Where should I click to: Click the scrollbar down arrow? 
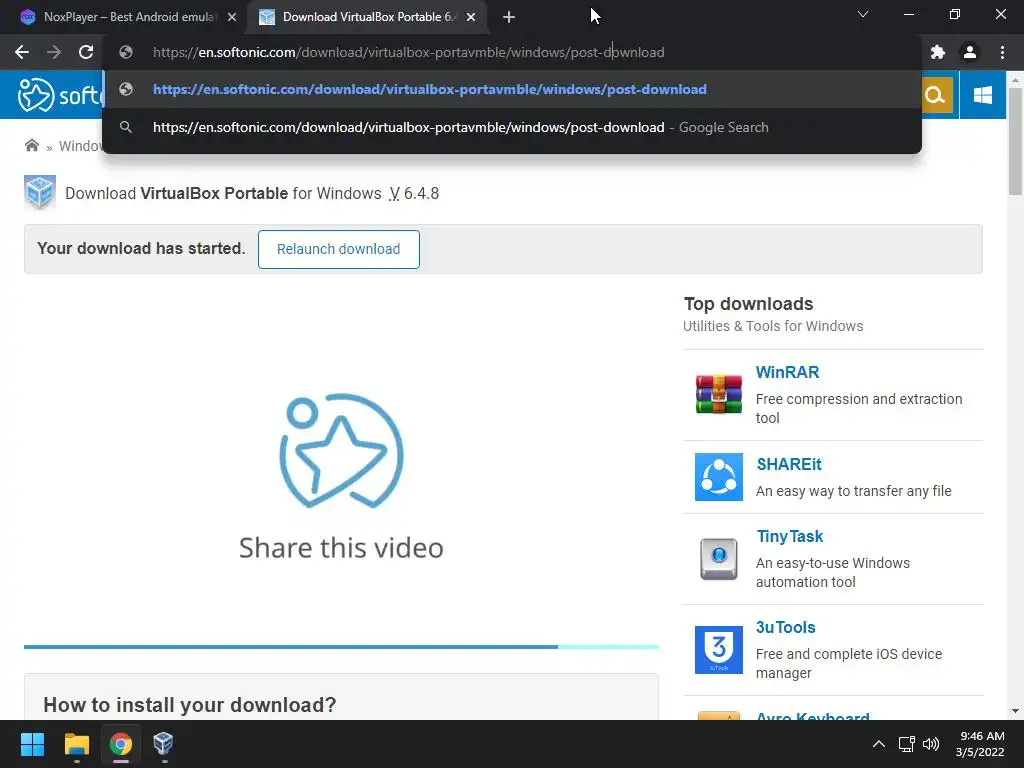tap(1015, 711)
